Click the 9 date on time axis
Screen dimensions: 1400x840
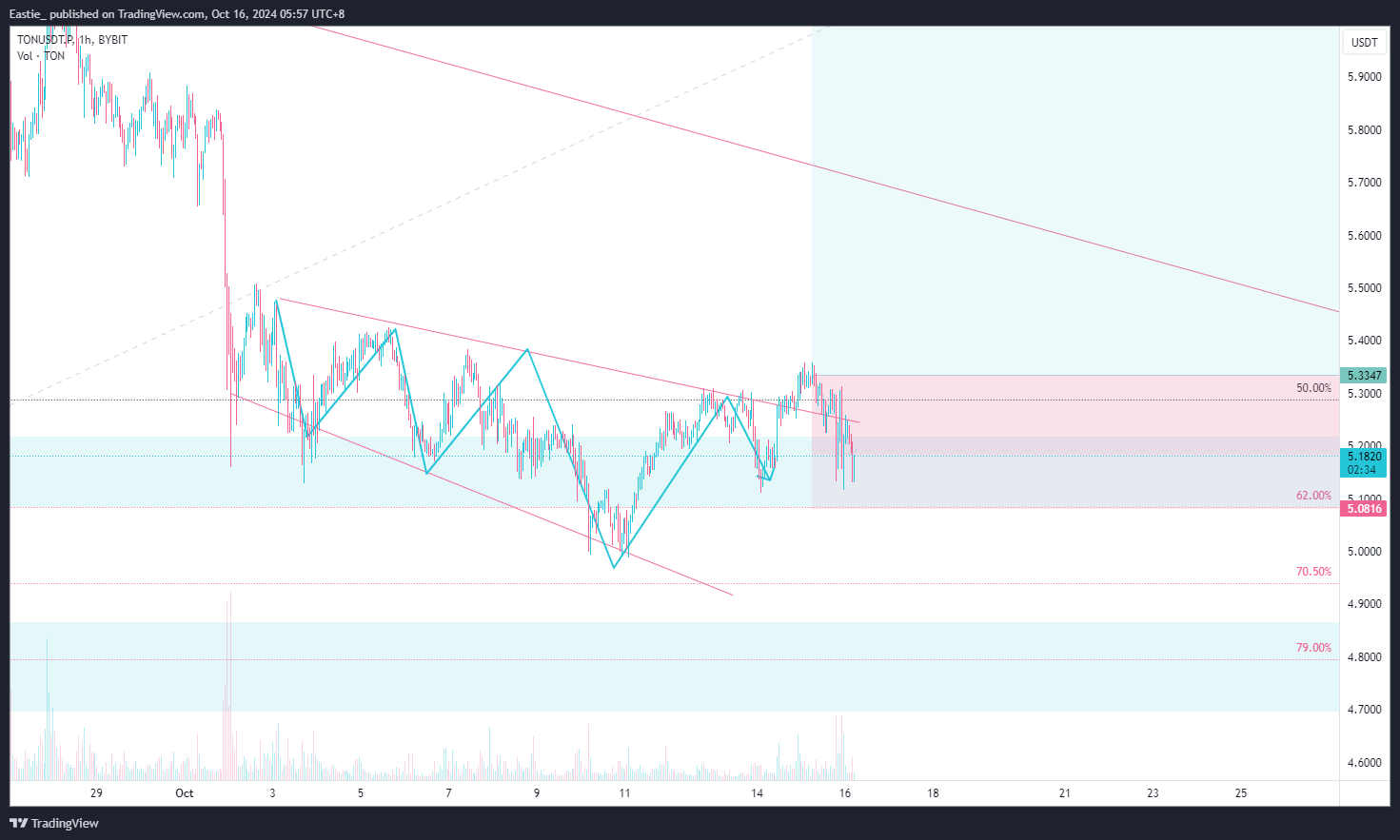pyautogui.click(x=537, y=793)
